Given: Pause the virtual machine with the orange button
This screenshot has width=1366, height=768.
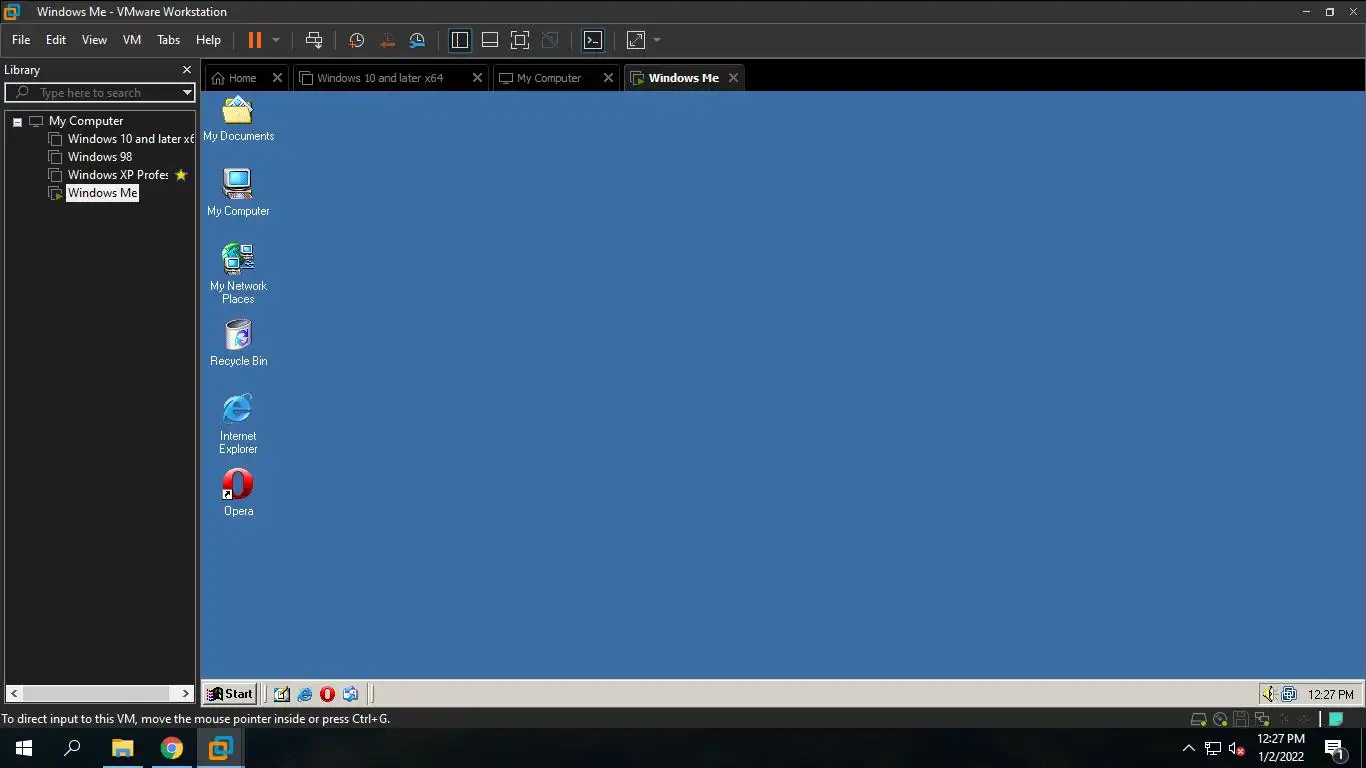Looking at the screenshot, I should pyautogui.click(x=255, y=40).
